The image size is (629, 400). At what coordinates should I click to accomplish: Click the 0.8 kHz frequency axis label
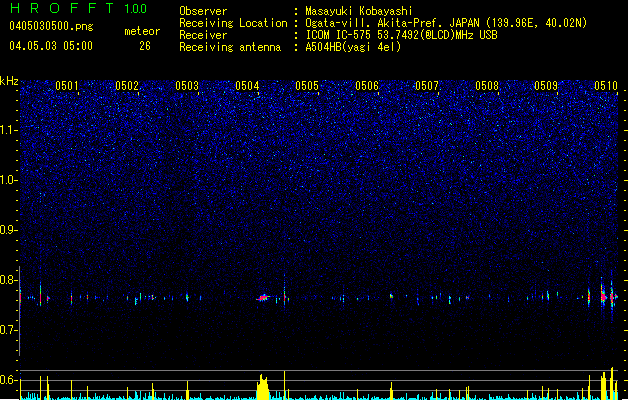coord(8,280)
